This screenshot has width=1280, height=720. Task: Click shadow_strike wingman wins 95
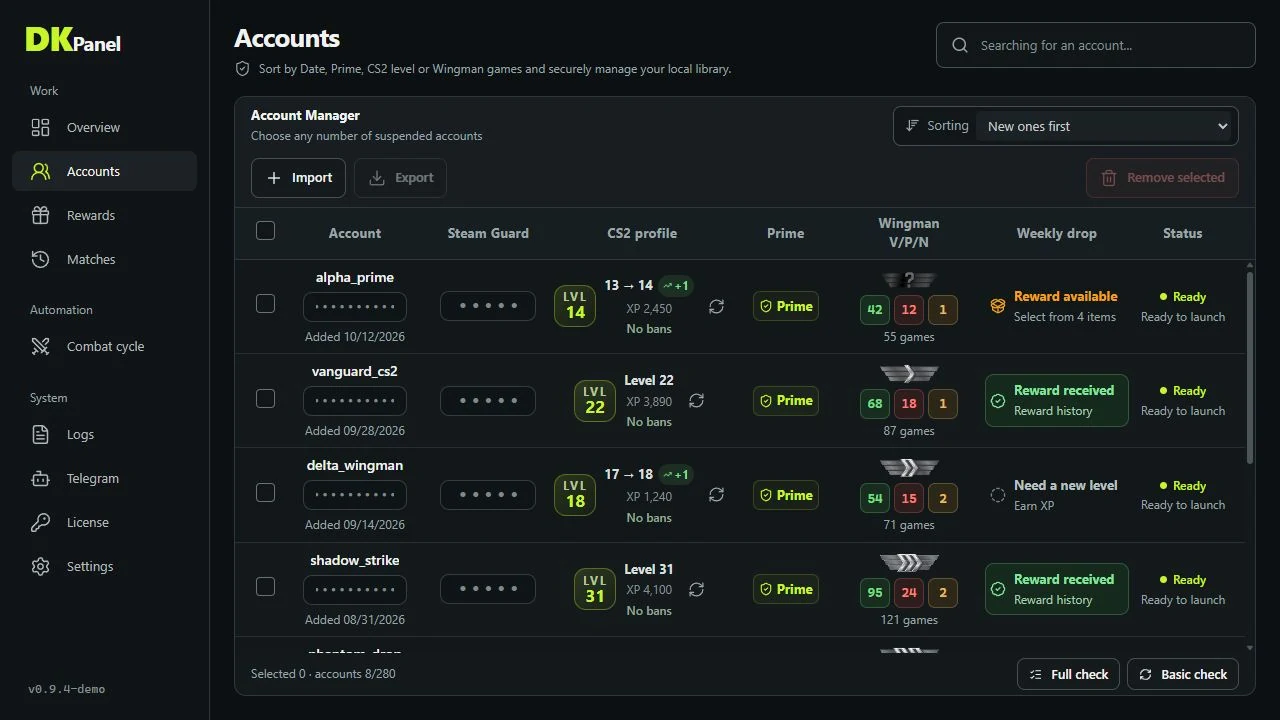pos(875,593)
